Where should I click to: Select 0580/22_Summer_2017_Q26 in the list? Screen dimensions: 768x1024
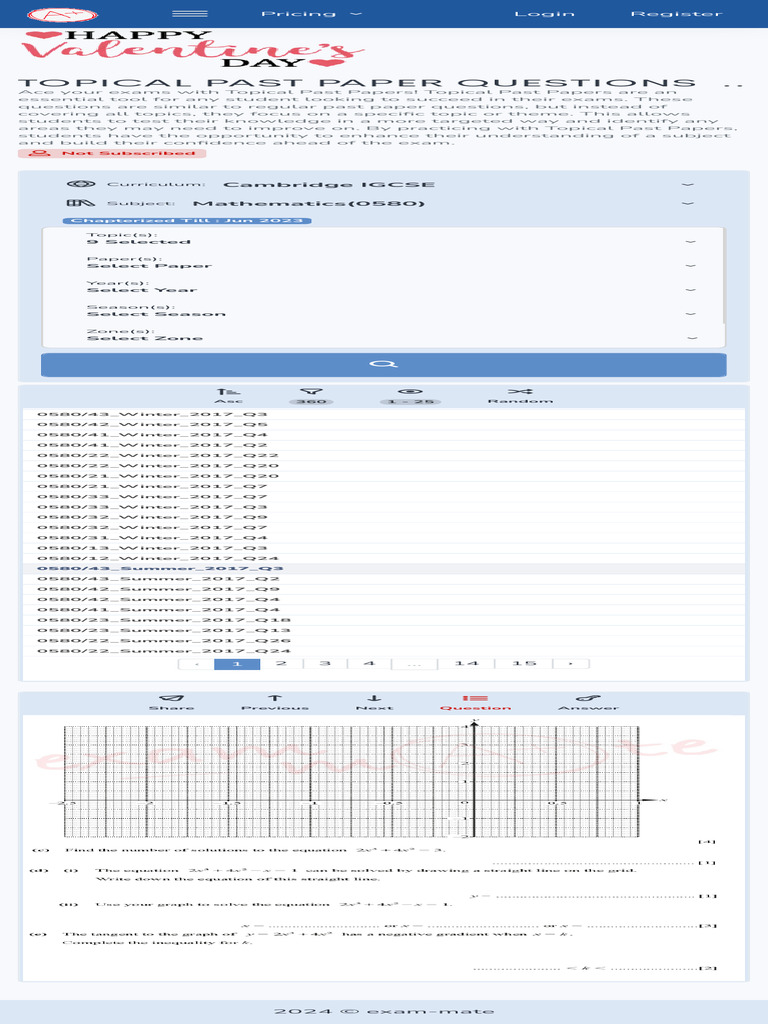tap(384, 641)
